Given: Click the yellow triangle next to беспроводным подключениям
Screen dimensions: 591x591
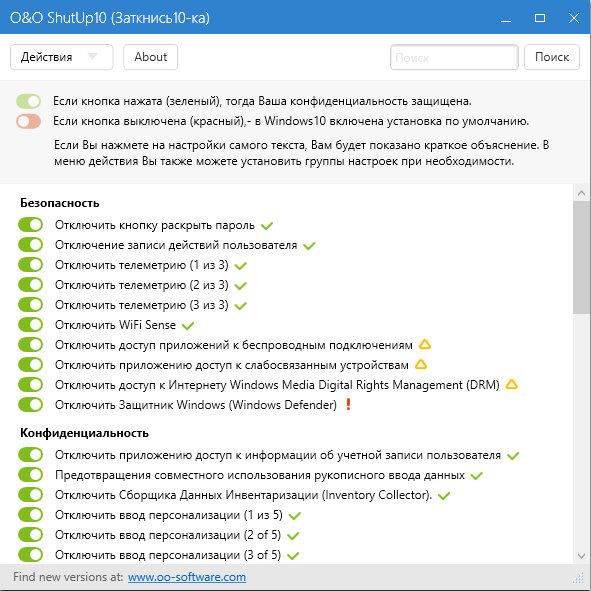Looking at the screenshot, I should (x=425, y=344).
